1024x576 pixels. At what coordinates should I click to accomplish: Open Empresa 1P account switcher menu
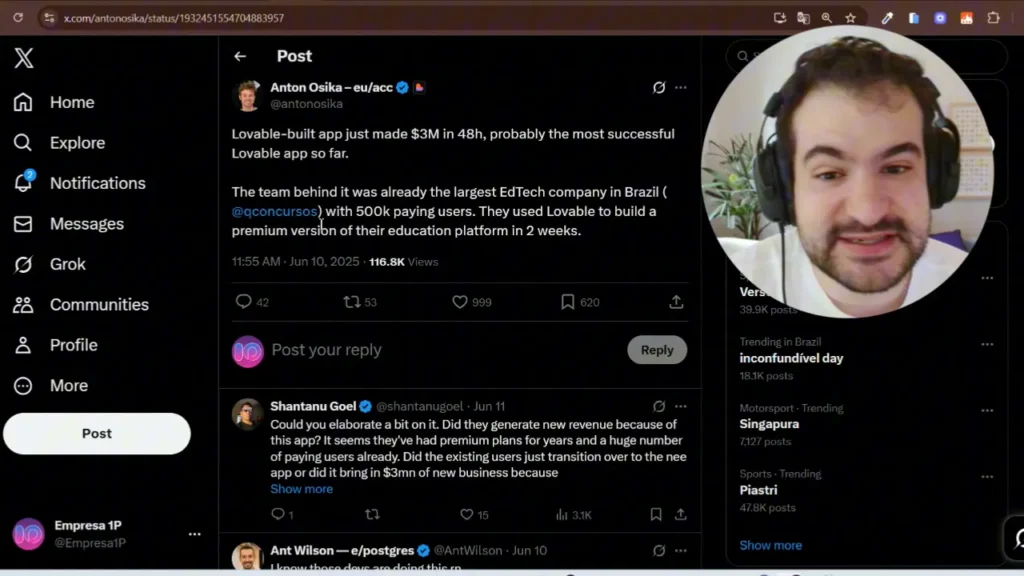pos(194,534)
